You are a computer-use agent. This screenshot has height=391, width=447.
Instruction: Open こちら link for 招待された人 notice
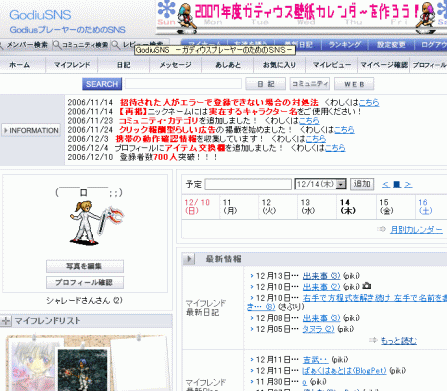tap(369, 102)
